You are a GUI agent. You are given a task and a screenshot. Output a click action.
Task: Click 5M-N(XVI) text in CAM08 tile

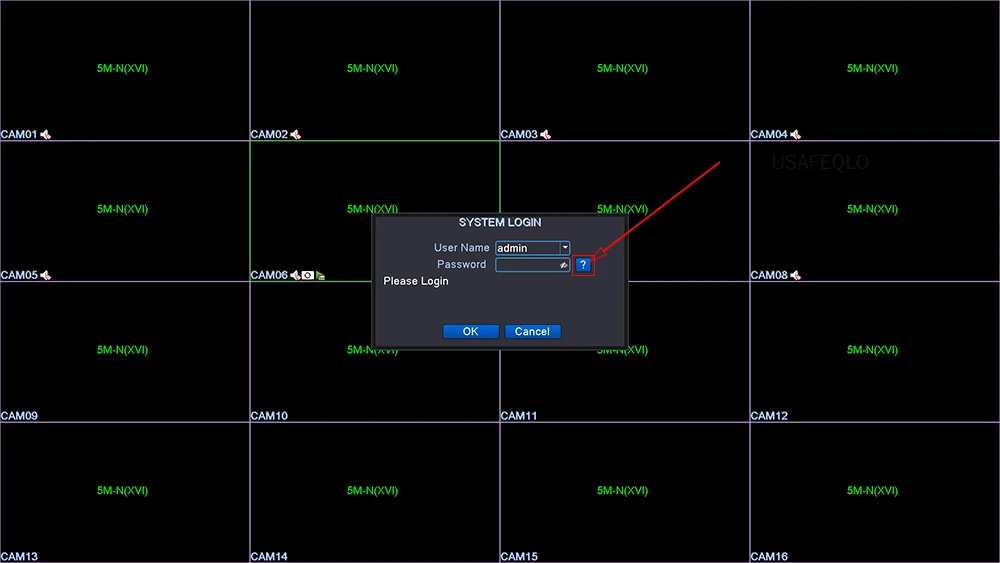[x=872, y=209]
